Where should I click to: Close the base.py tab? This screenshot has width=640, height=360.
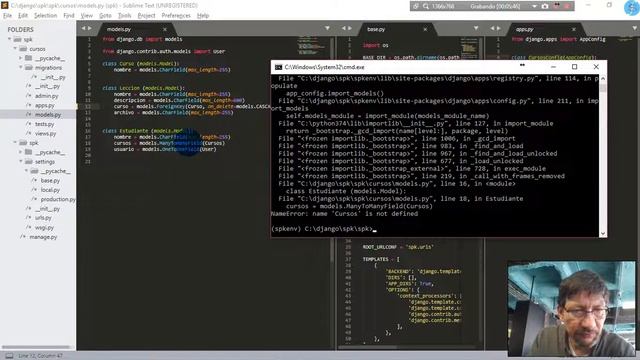click(x=425, y=29)
